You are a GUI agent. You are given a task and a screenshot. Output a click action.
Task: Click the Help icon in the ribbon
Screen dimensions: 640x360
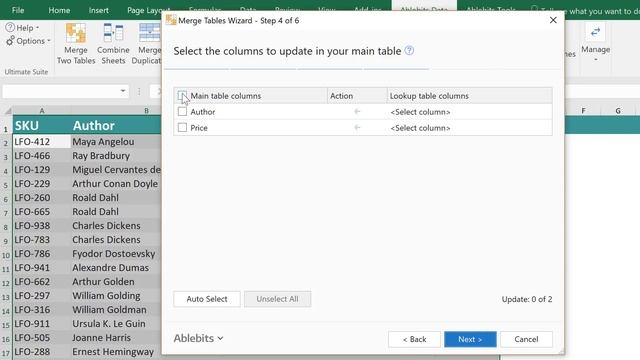(10, 28)
